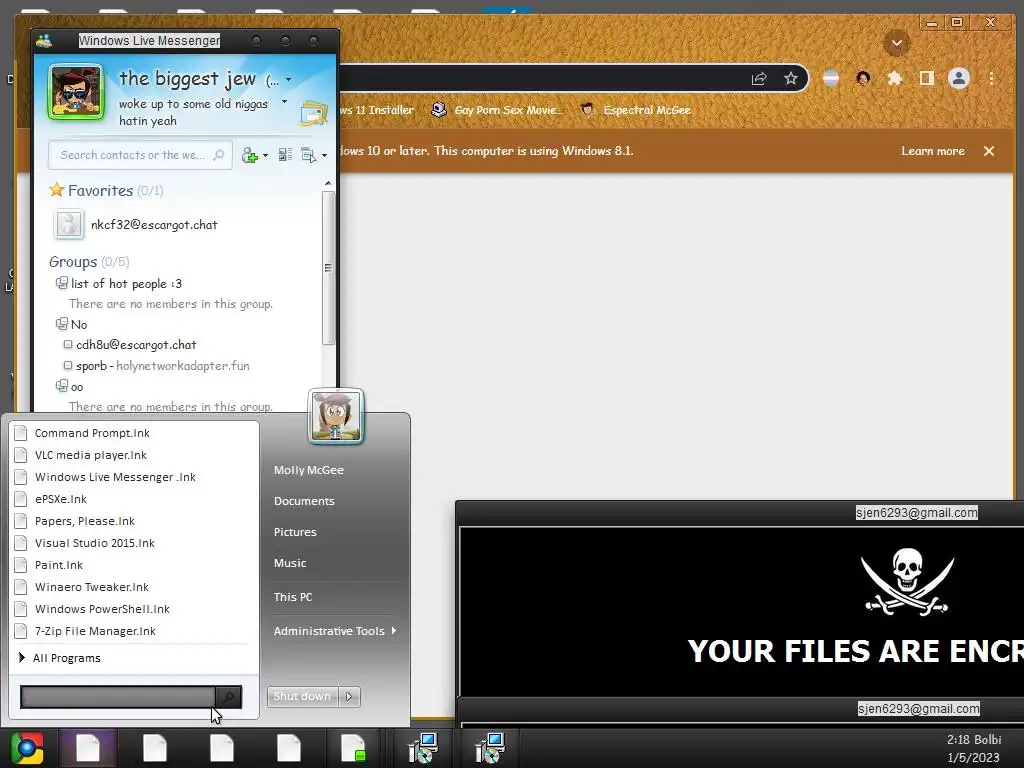Click the Messenger contact list scrollbar
1024x768 pixels.
click(328, 268)
